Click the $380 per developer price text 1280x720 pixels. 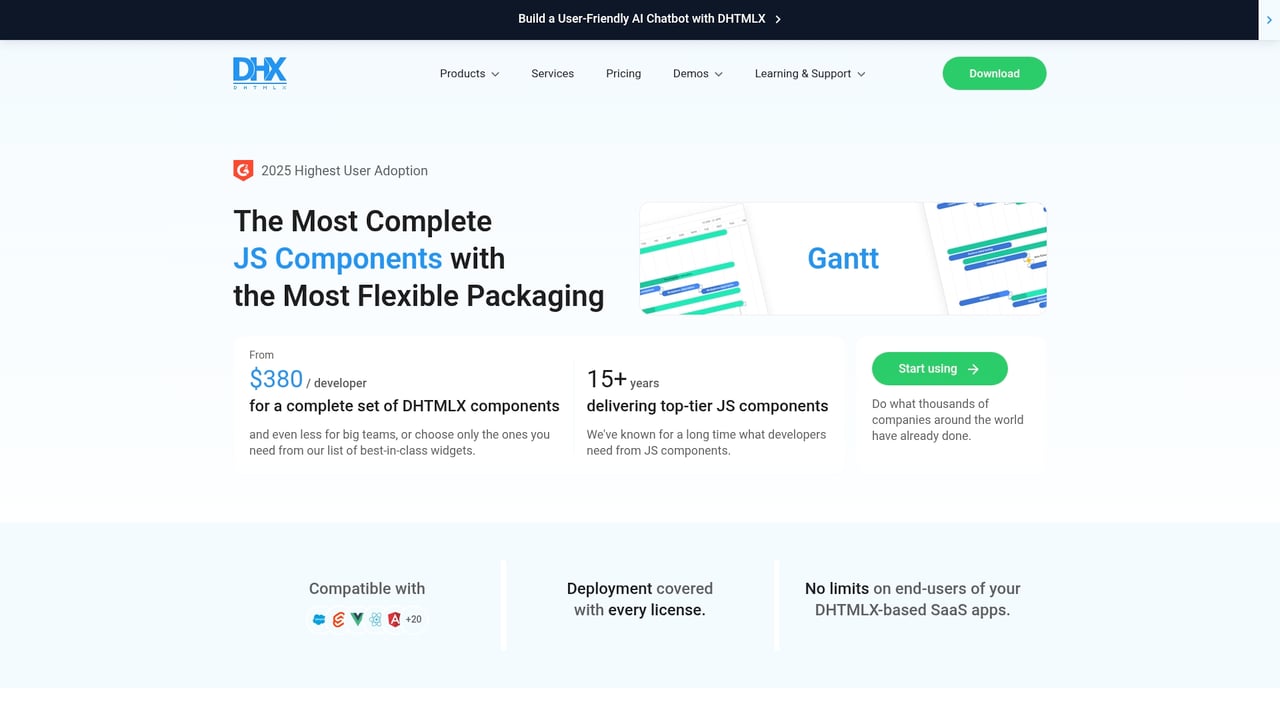point(276,379)
